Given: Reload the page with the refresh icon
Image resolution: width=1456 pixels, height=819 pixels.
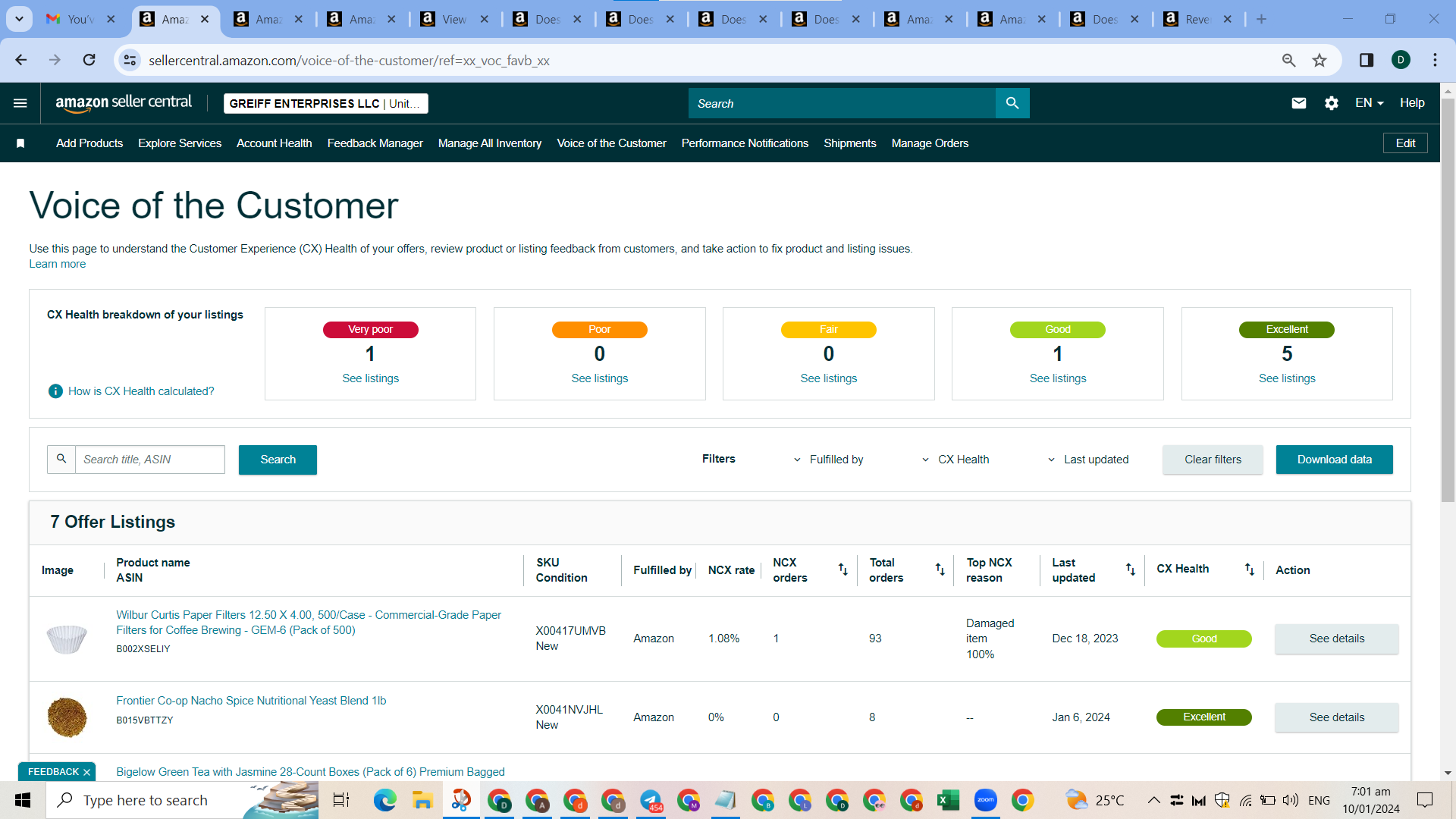Looking at the screenshot, I should (x=89, y=60).
